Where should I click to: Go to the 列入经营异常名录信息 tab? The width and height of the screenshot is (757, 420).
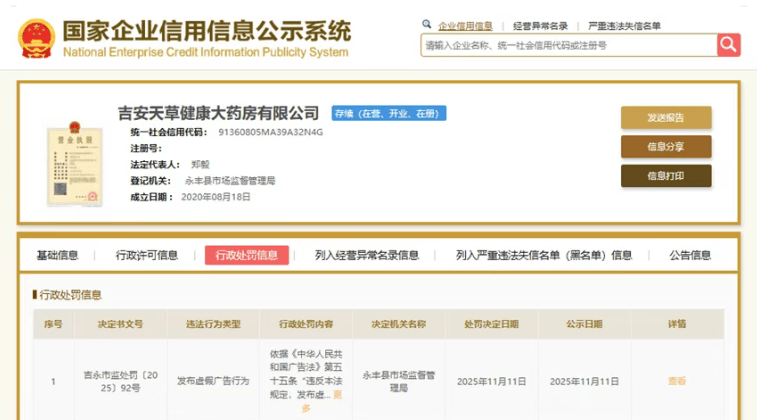tap(366, 255)
